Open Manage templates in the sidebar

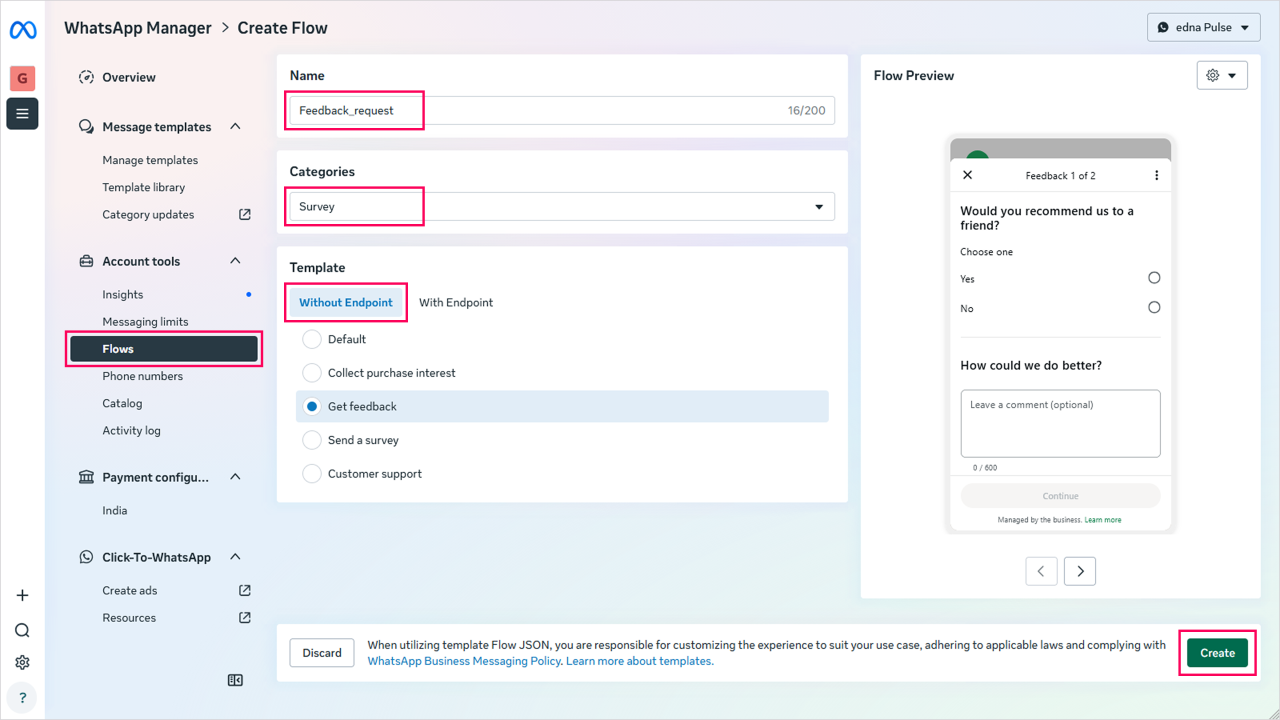[150, 160]
